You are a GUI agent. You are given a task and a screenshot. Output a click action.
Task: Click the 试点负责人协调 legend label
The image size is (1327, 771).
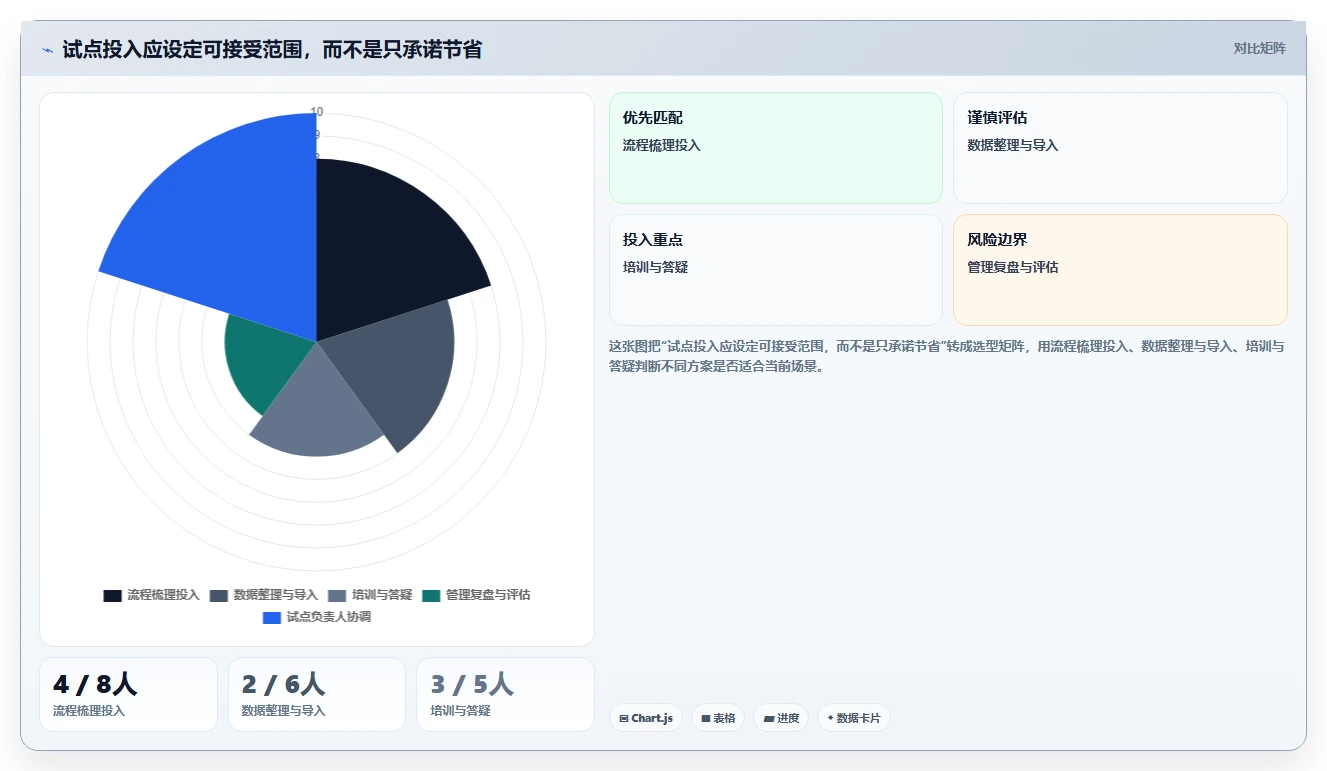coord(329,617)
